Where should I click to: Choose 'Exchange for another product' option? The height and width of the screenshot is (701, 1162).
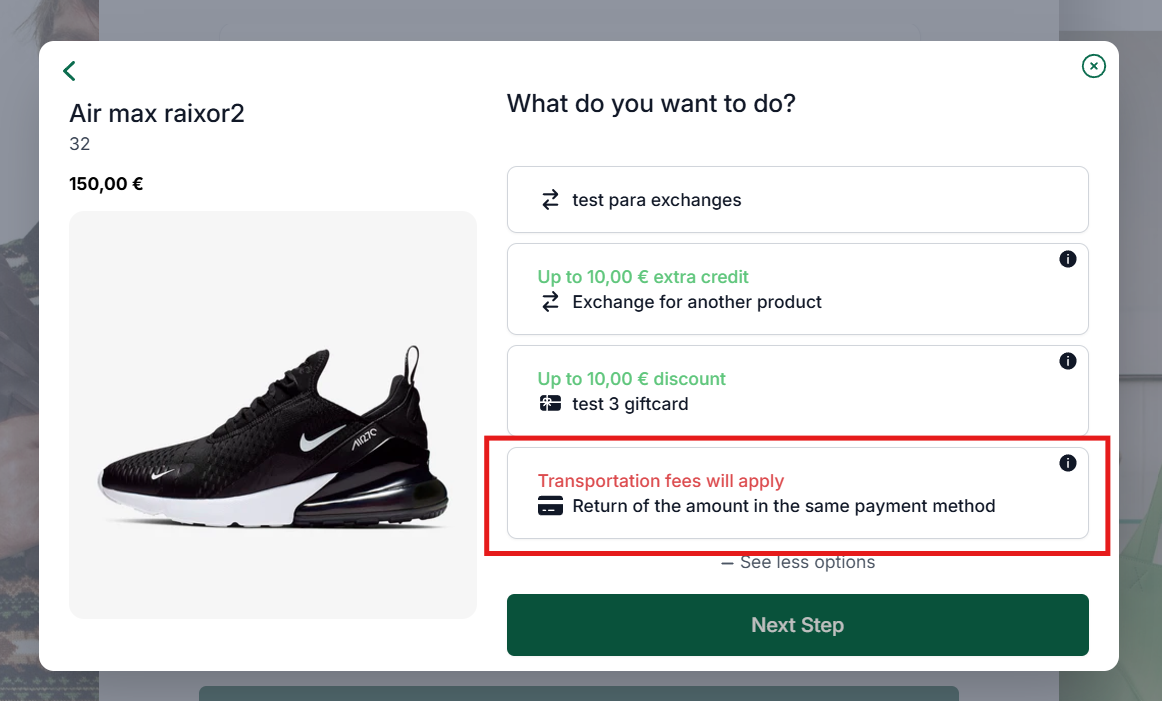click(x=797, y=289)
